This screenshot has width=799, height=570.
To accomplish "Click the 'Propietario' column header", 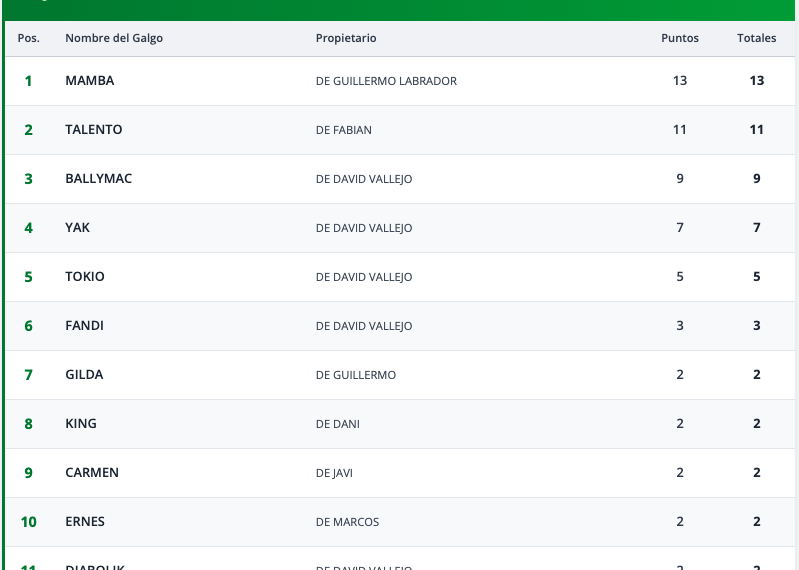I will pos(346,39).
